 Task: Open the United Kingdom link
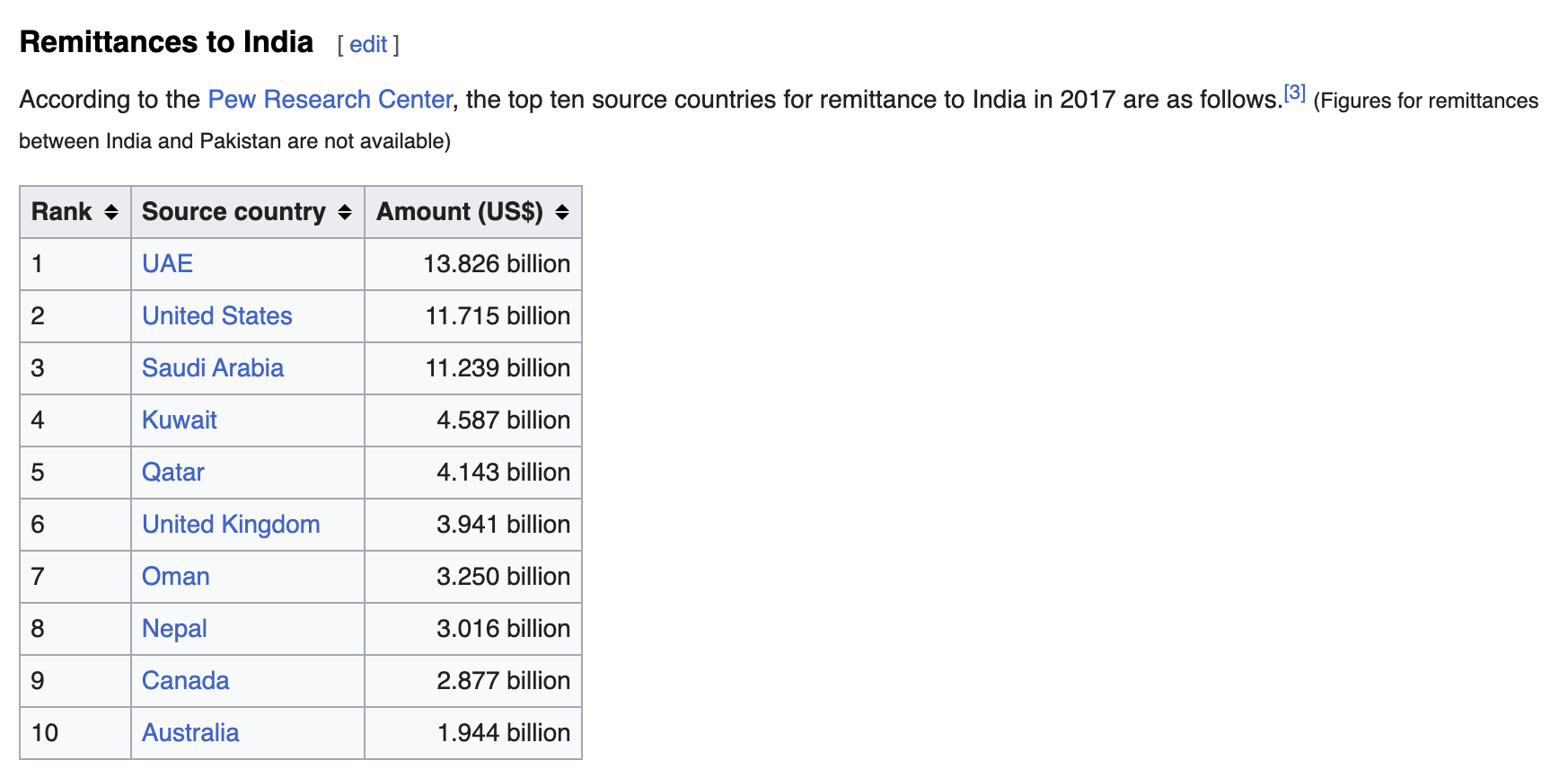231,525
